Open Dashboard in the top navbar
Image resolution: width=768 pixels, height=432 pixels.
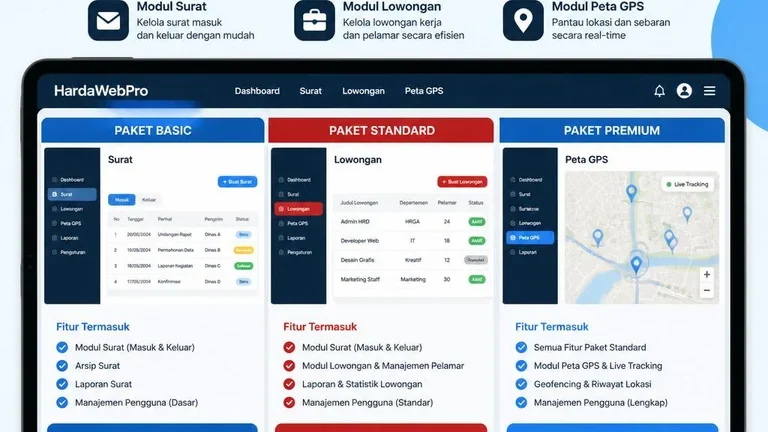point(257,91)
